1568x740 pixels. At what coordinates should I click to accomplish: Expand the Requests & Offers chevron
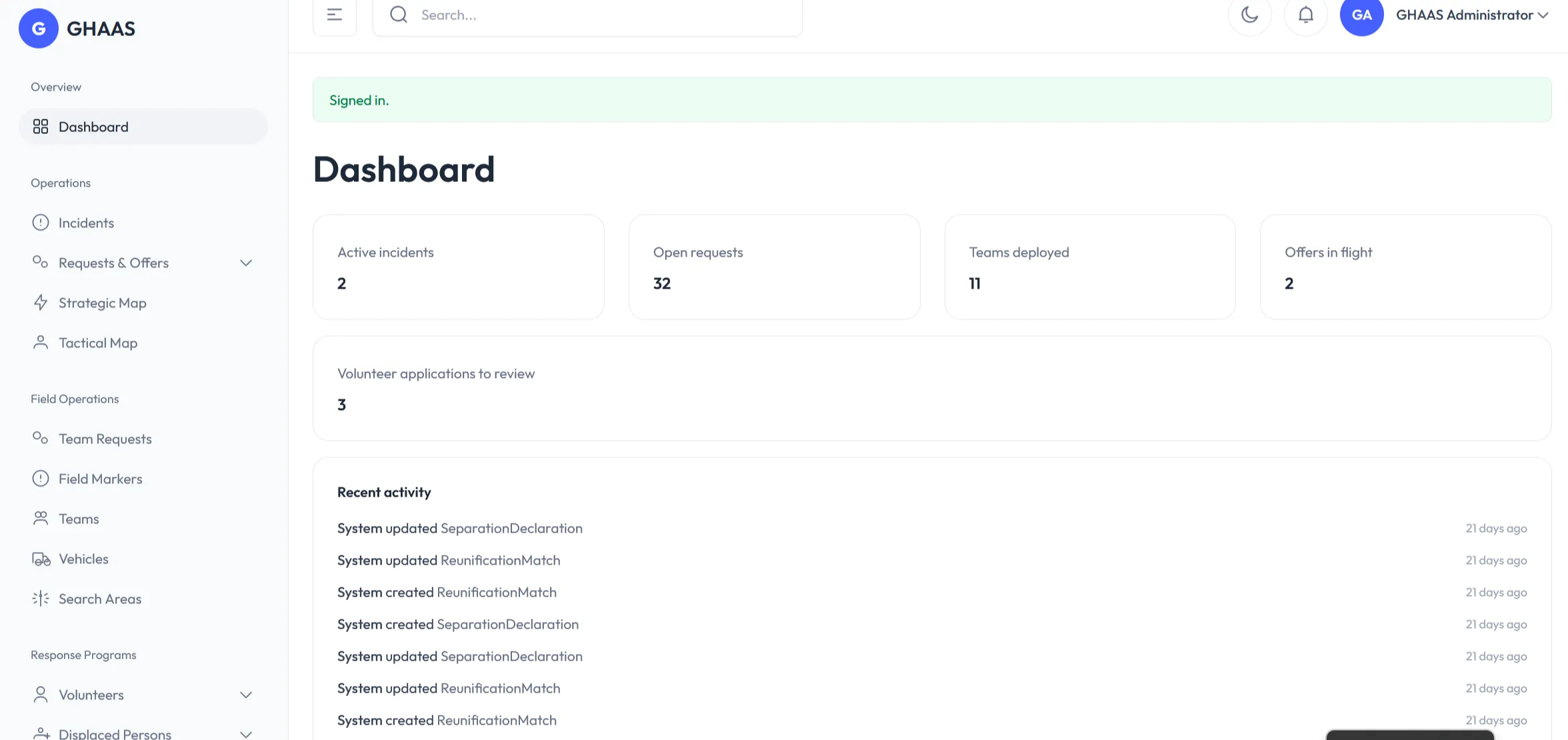pyautogui.click(x=246, y=263)
